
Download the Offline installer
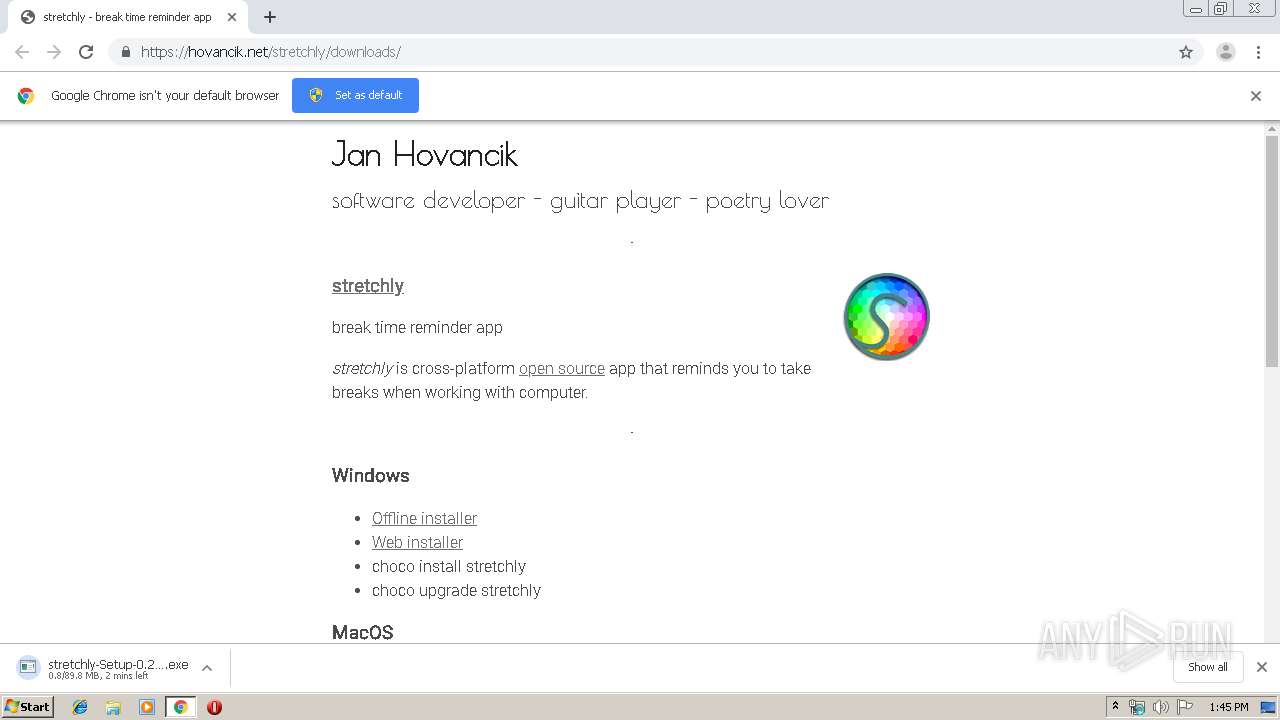click(x=424, y=518)
